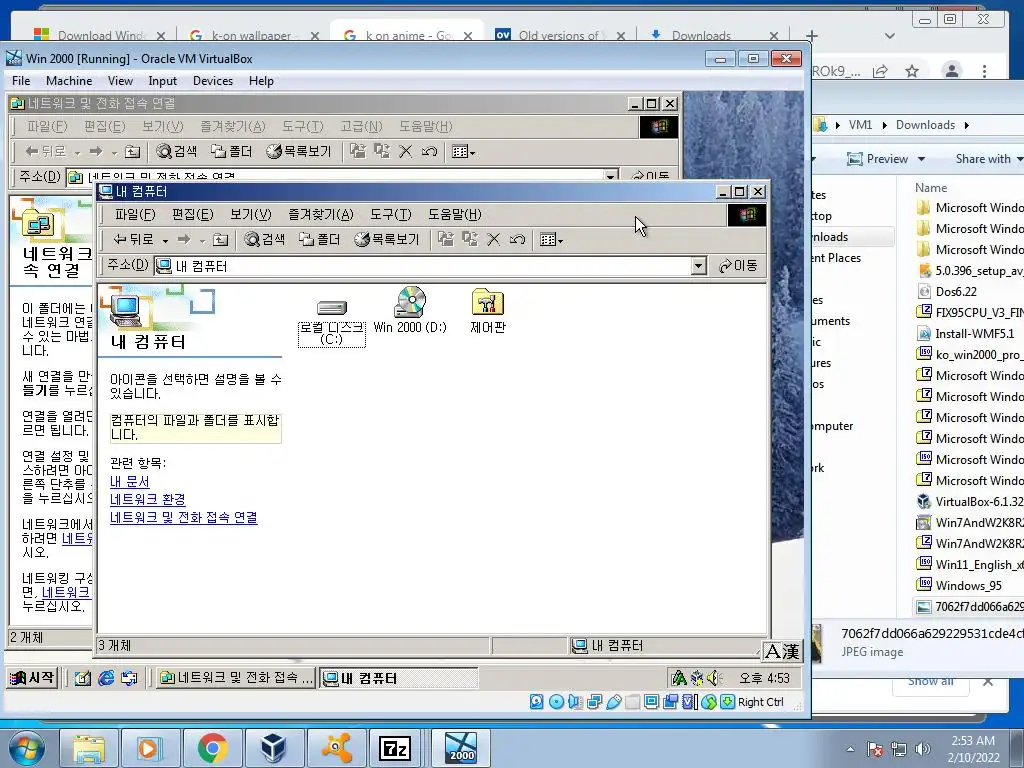Click VirtualBox USB status icon
This screenshot has width=1024, height=768.
click(x=613, y=702)
